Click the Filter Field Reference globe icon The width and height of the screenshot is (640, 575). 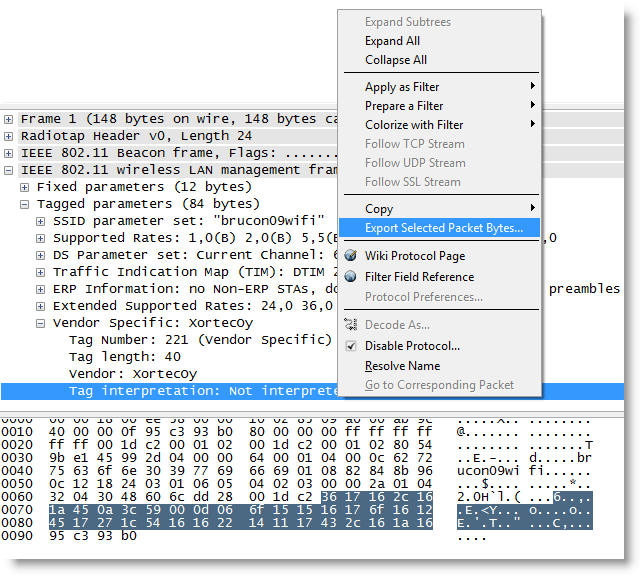coord(351,277)
